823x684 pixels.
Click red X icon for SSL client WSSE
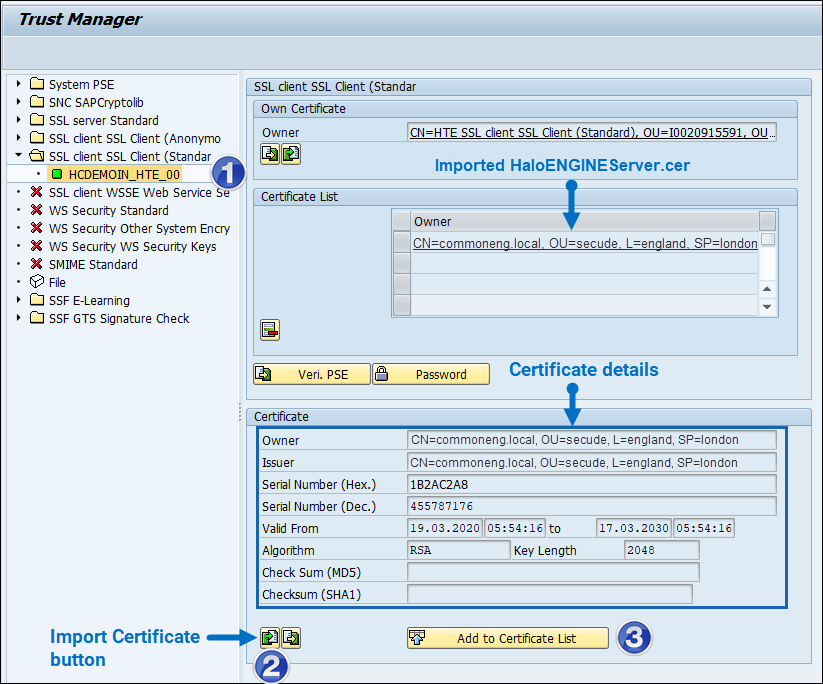36,192
